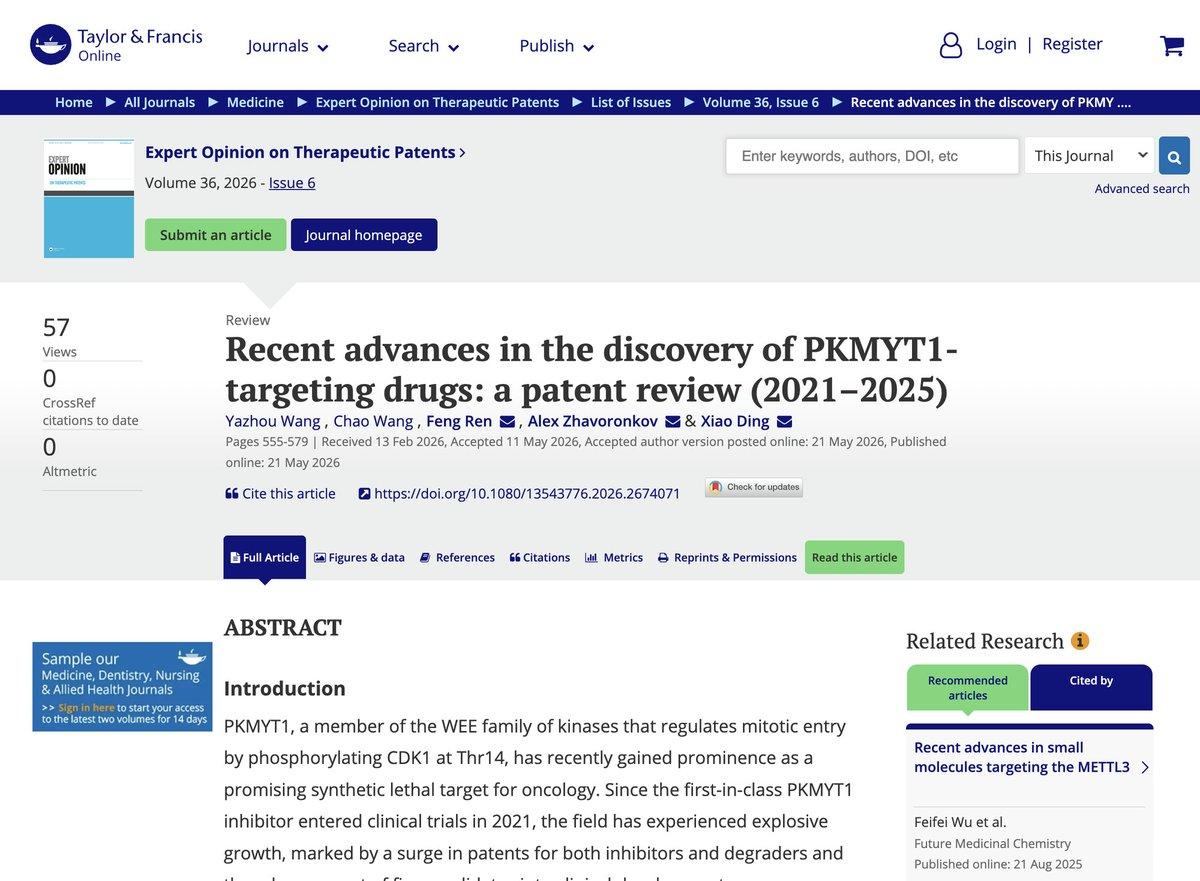This screenshot has height=881, width=1200.
Task: Select the Cited by tab
Action: pos(1091,688)
